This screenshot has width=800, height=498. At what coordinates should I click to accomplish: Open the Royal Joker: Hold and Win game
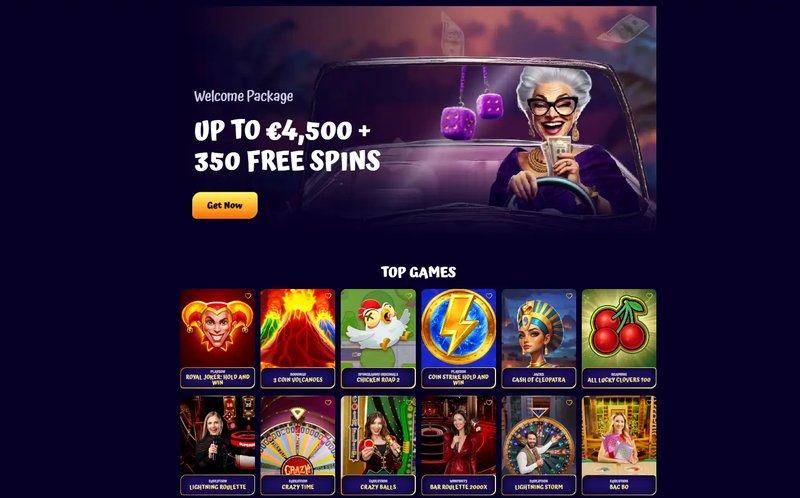pyautogui.click(x=217, y=339)
